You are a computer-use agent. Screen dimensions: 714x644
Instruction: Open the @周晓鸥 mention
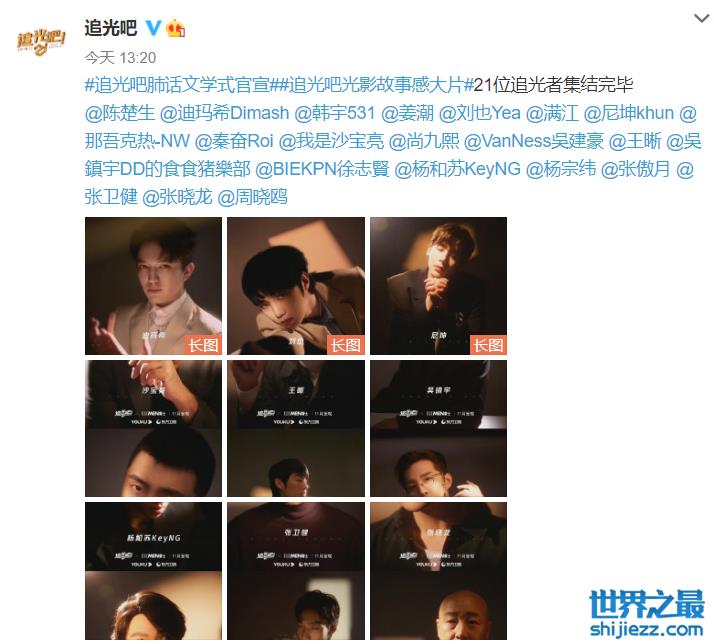[x=253, y=198]
